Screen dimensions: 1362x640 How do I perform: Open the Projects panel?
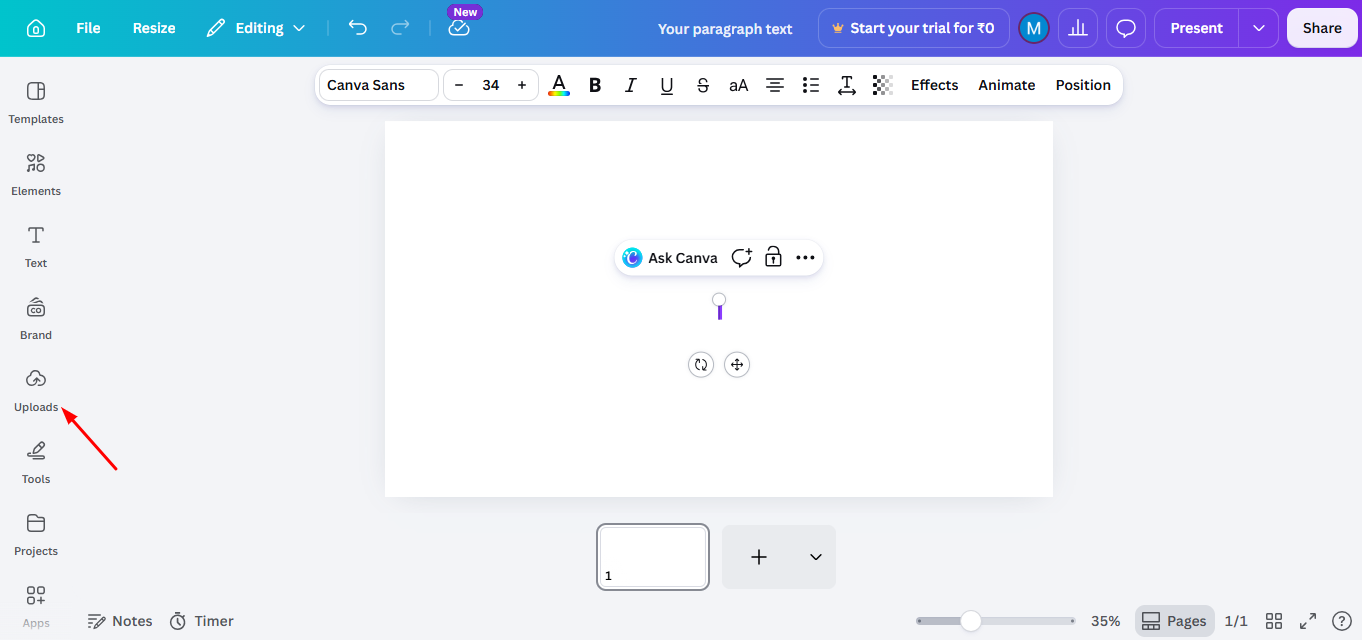(x=36, y=535)
